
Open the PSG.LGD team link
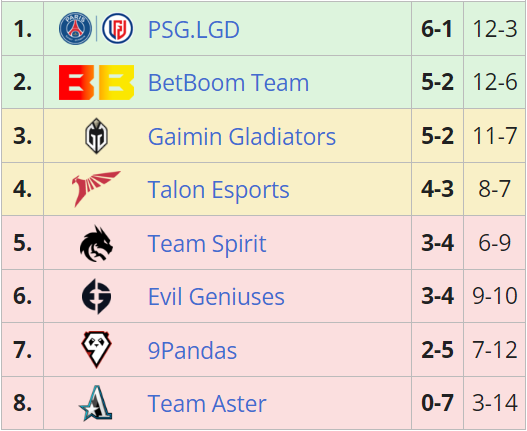tap(194, 30)
